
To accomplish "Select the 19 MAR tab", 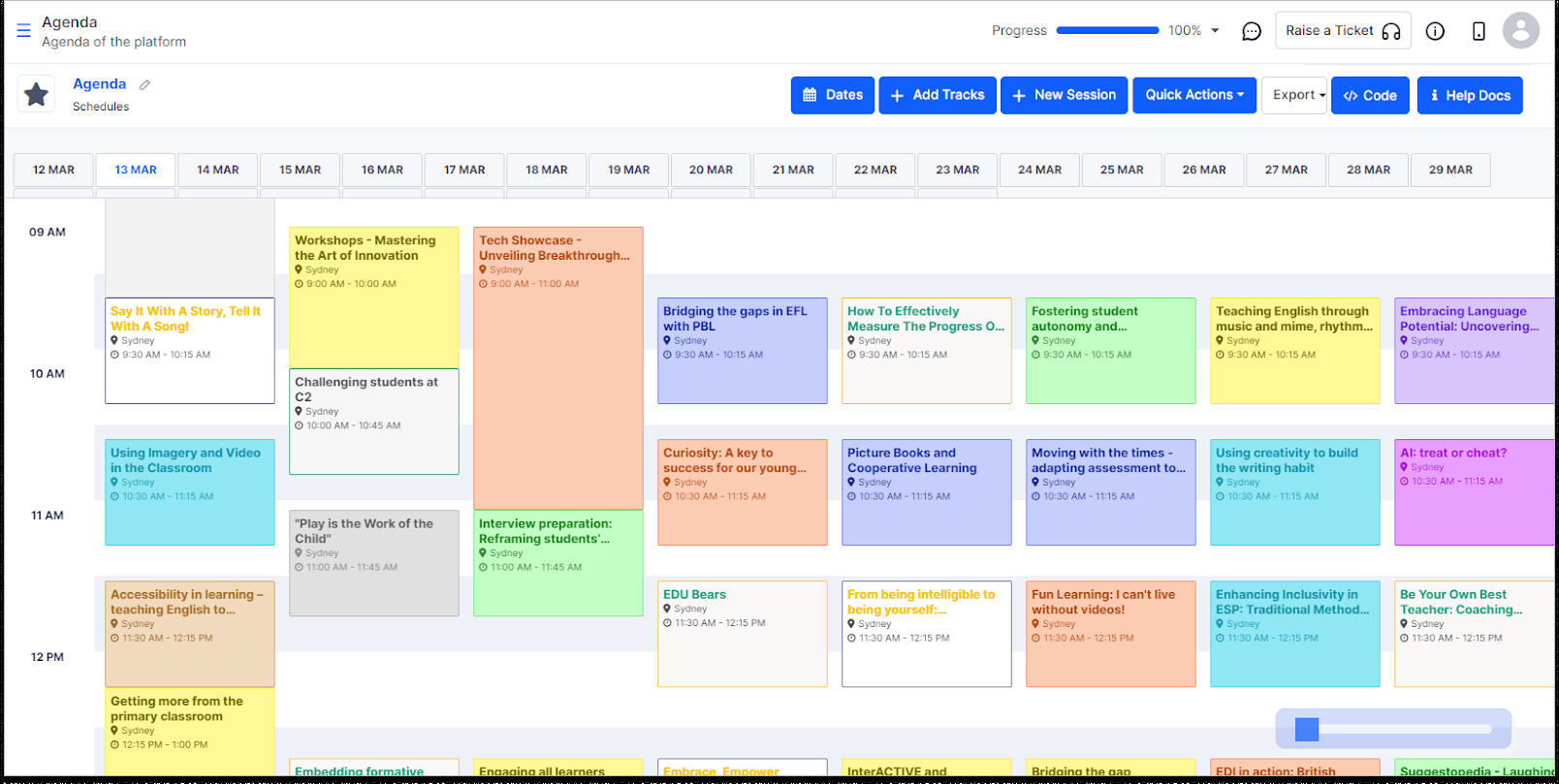I will click(x=629, y=170).
